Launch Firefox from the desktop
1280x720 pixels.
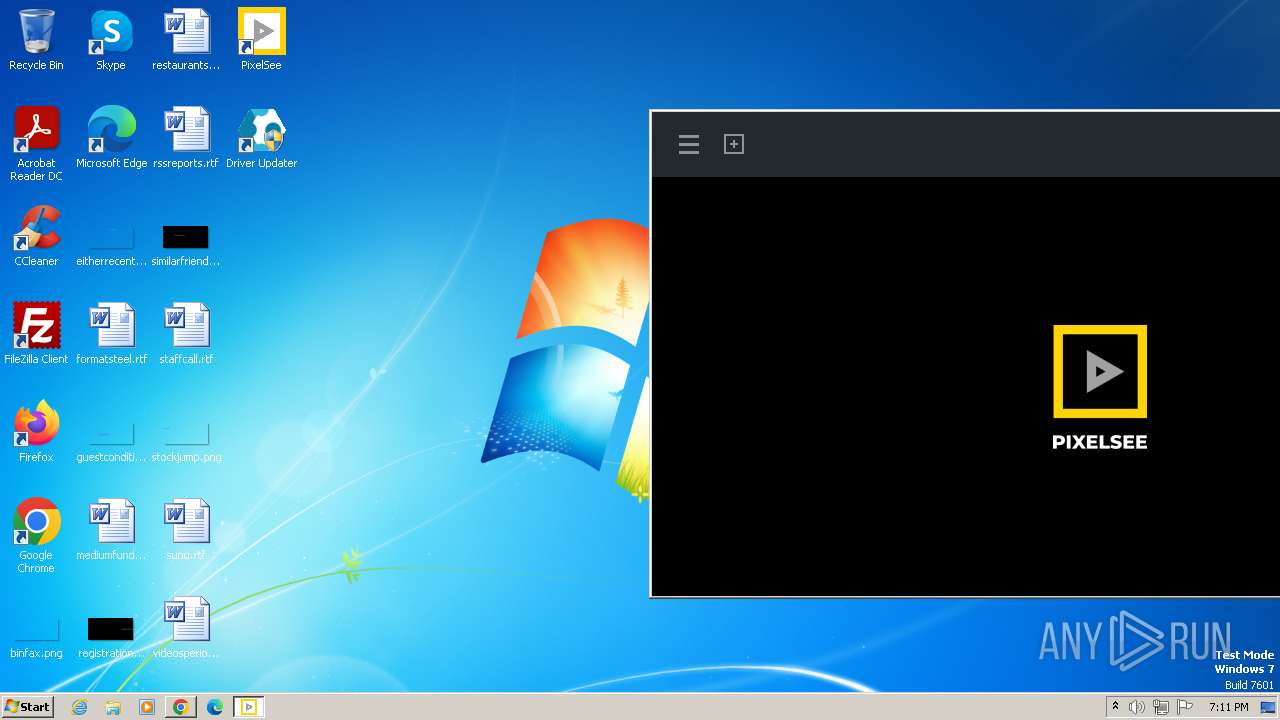pos(36,432)
